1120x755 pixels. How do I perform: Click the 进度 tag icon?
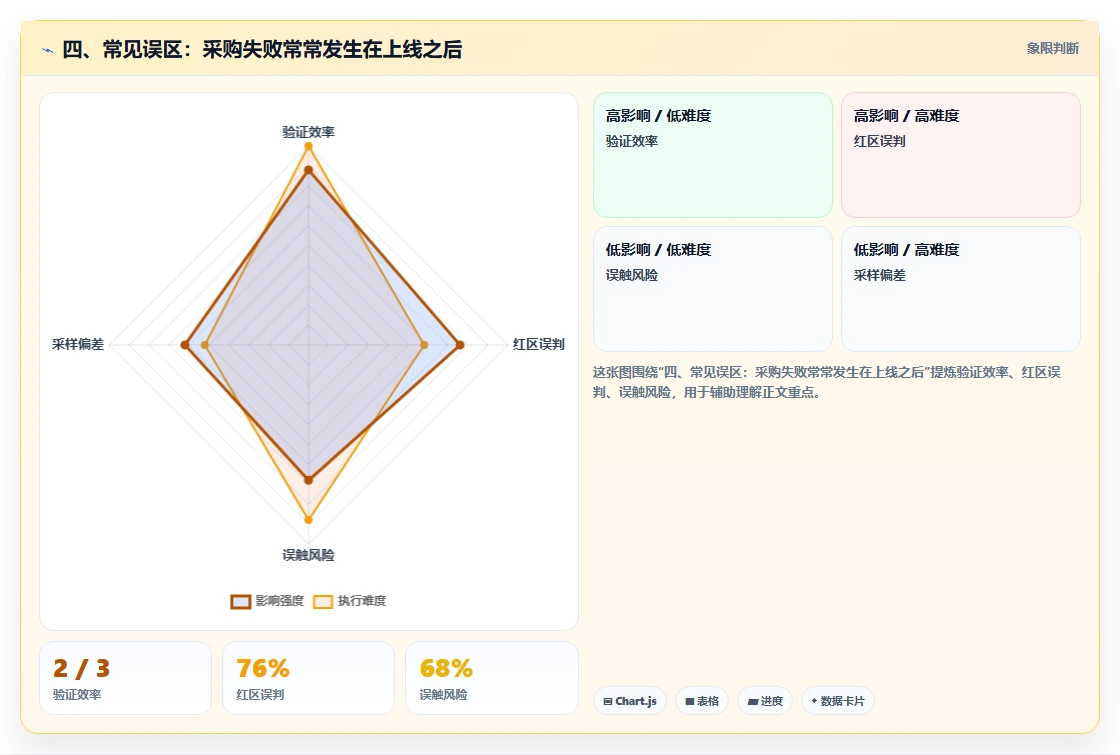752,701
